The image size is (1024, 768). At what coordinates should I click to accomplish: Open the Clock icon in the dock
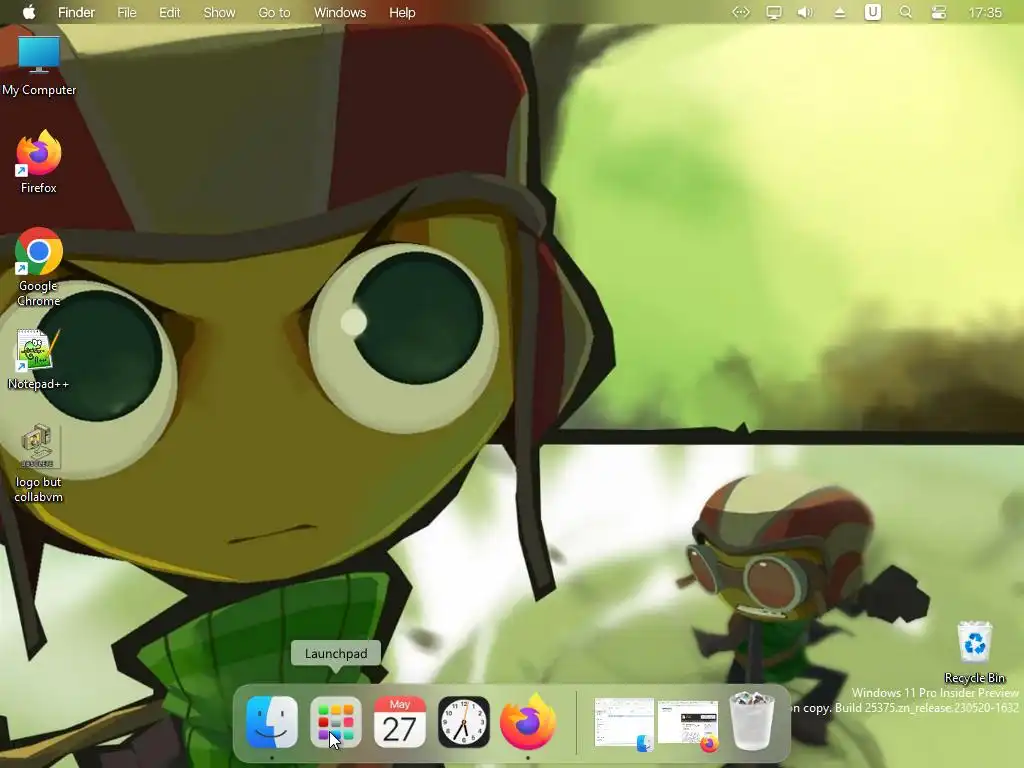(x=464, y=722)
